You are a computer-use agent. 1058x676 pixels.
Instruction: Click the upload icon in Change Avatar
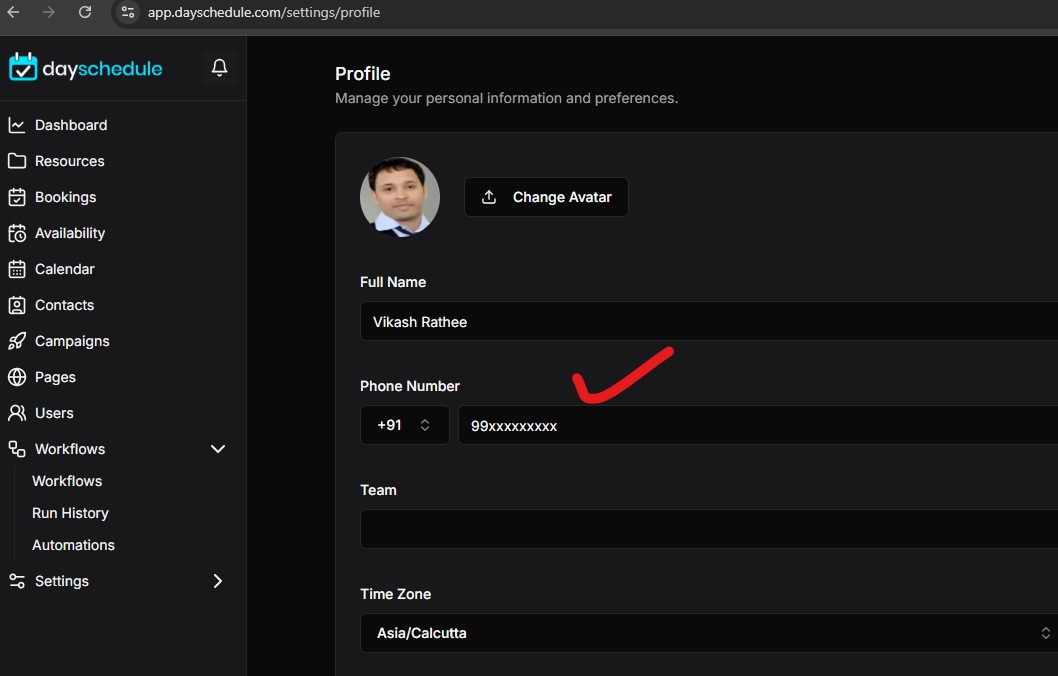489,197
